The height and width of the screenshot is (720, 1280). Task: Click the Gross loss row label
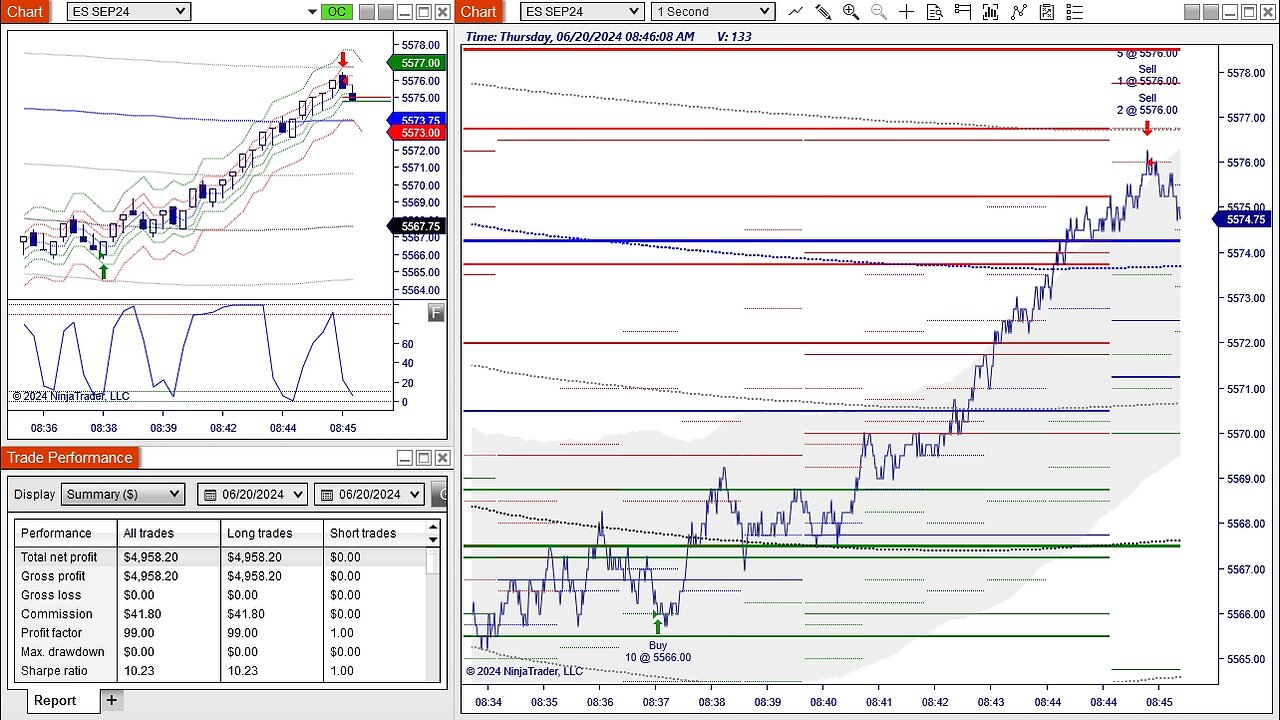coord(50,595)
